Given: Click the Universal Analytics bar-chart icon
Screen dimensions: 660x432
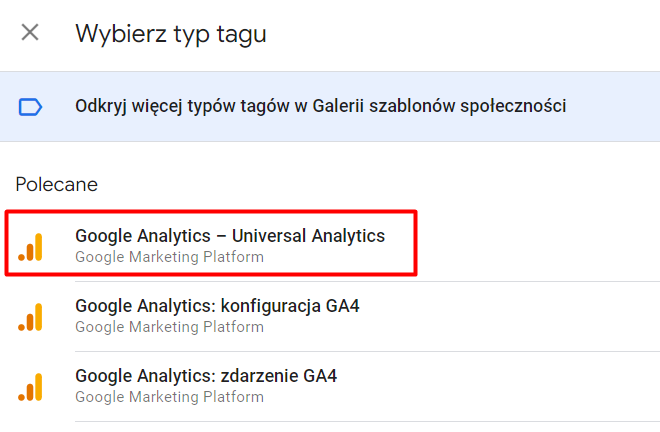Looking at the screenshot, I should point(30,247).
